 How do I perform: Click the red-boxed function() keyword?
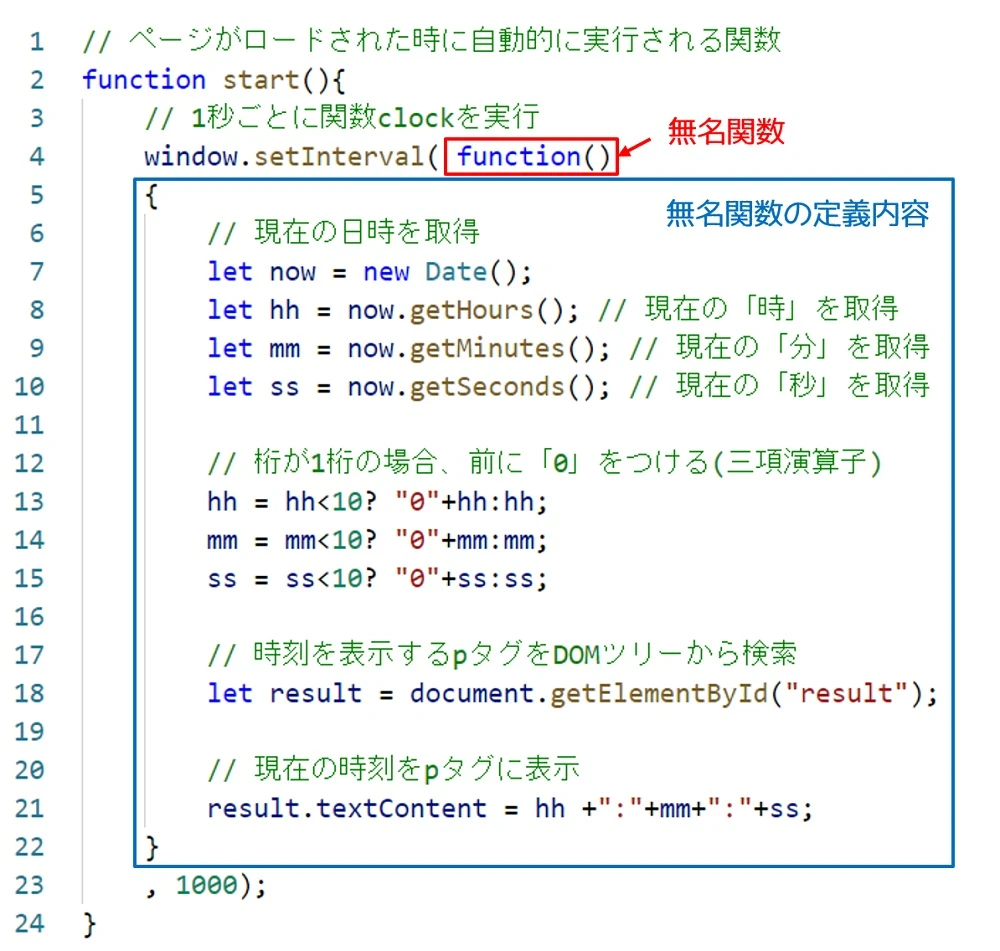click(x=531, y=156)
